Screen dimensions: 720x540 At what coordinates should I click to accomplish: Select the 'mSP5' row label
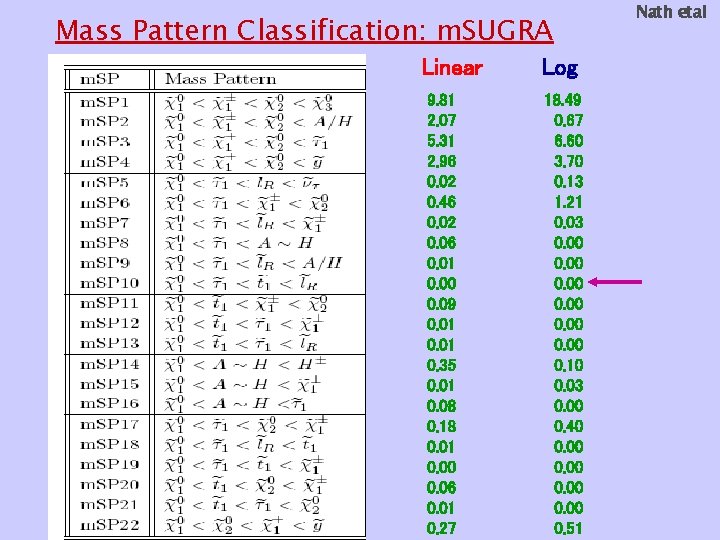[105, 182]
